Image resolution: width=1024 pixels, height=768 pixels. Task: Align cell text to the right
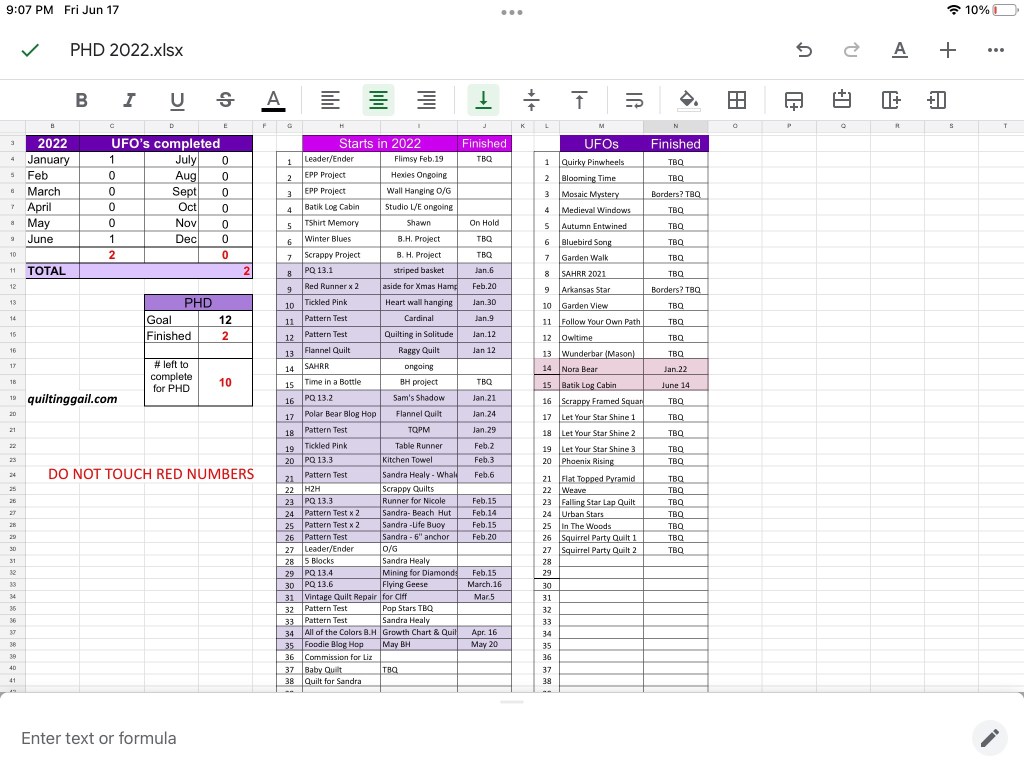tap(426, 100)
